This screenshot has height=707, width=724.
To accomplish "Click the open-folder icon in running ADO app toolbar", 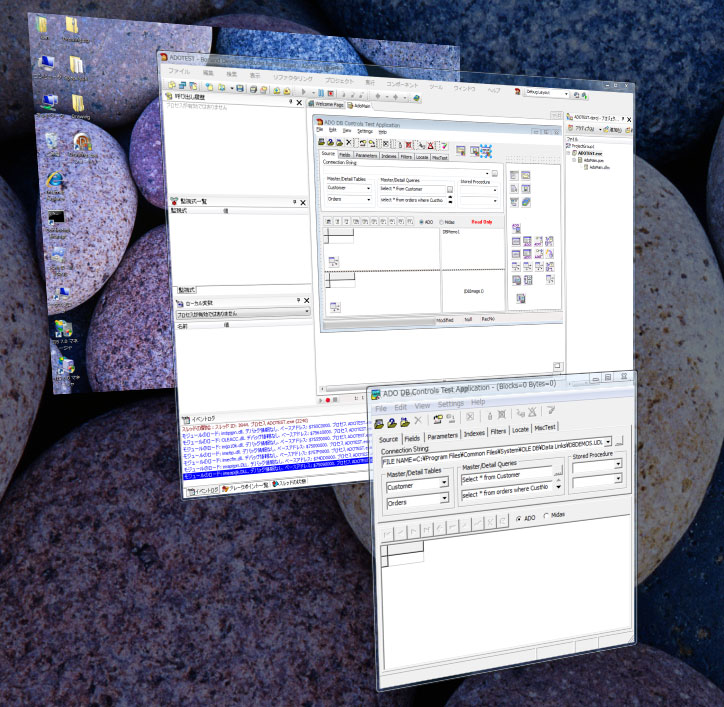I will point(379,423).
